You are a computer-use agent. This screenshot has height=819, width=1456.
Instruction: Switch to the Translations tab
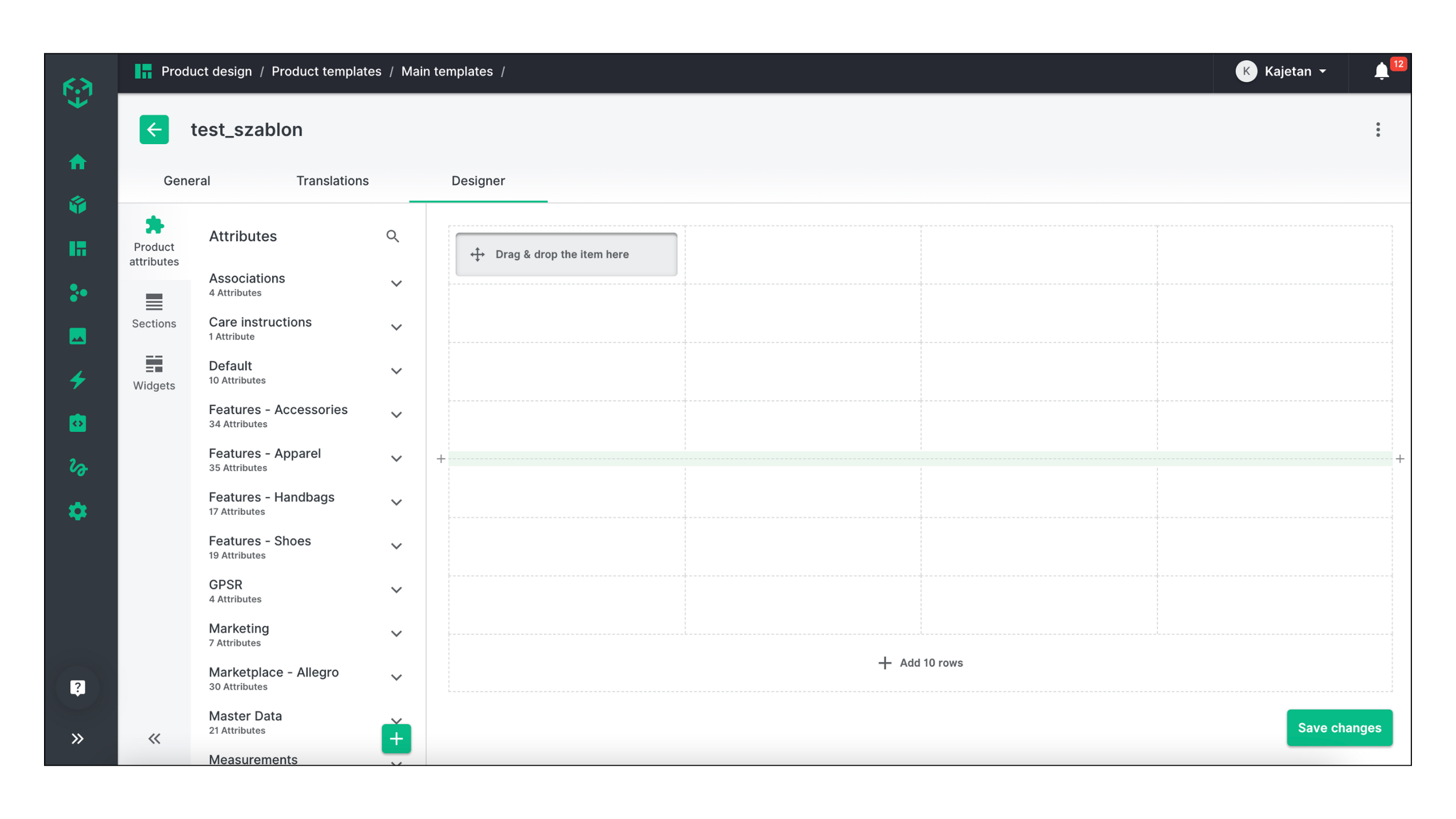pos(332,181)
